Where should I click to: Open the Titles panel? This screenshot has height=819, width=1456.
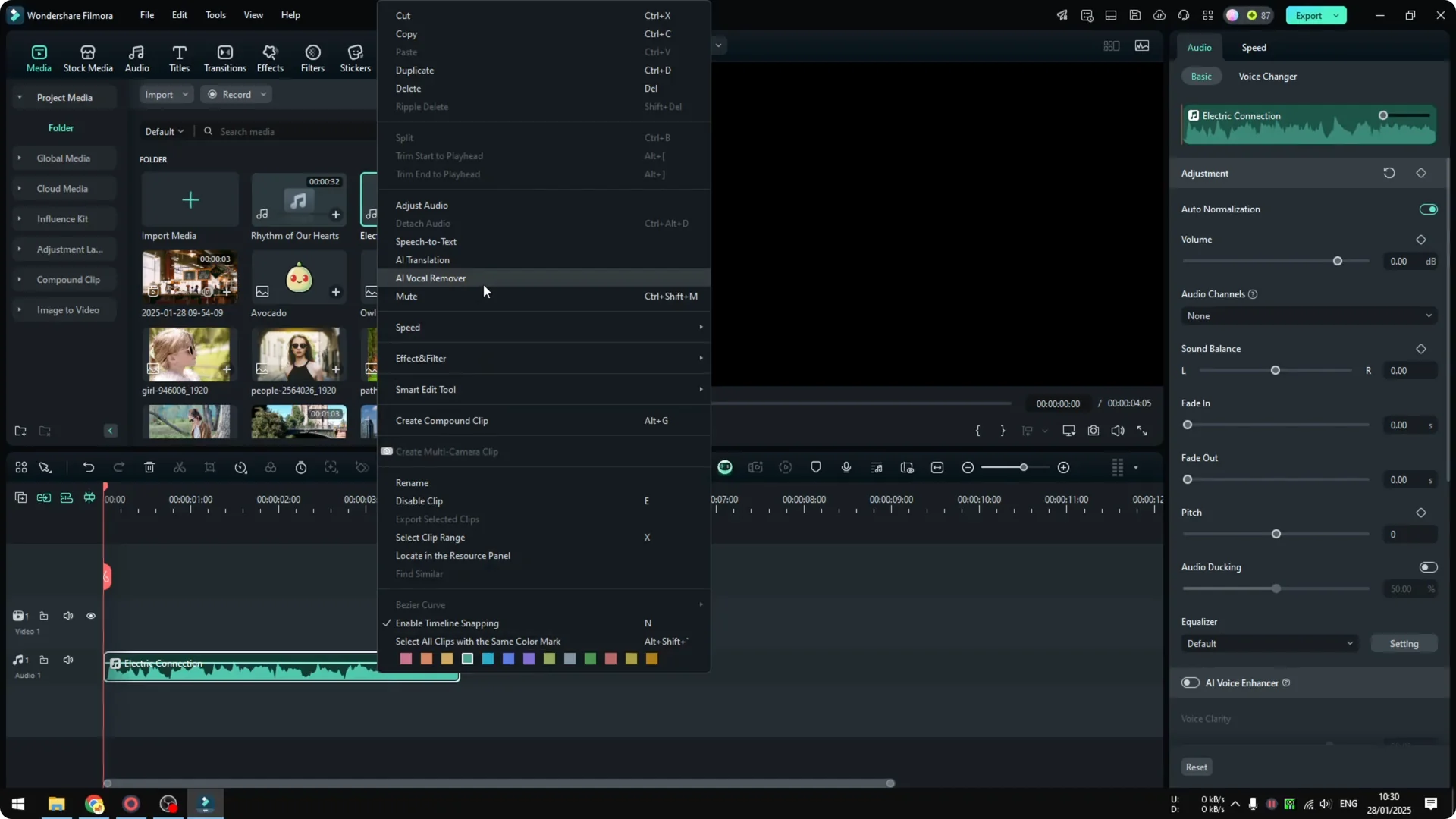click(x=179, y=57)
